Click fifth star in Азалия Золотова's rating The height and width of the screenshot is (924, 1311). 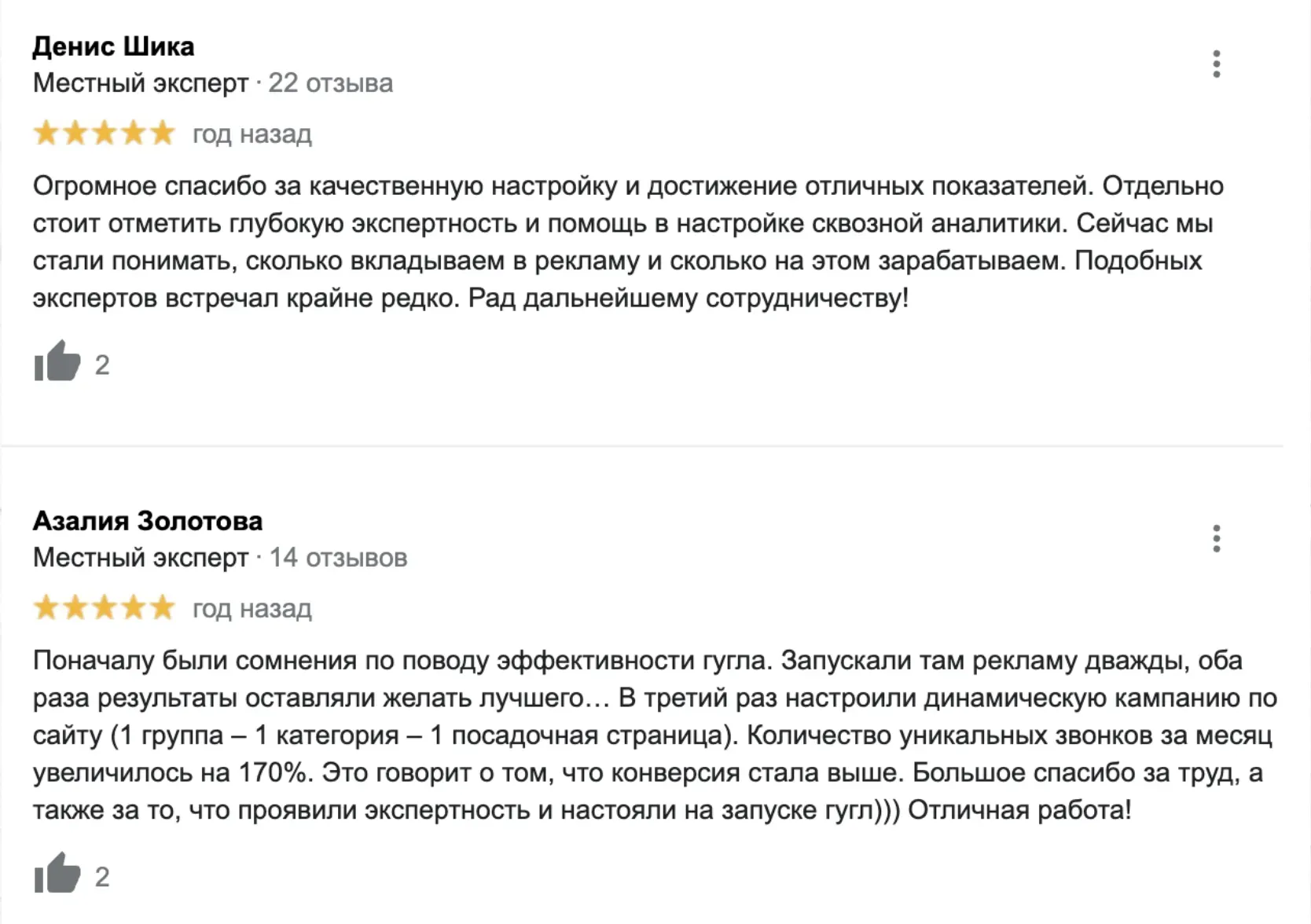coord(163,607)
